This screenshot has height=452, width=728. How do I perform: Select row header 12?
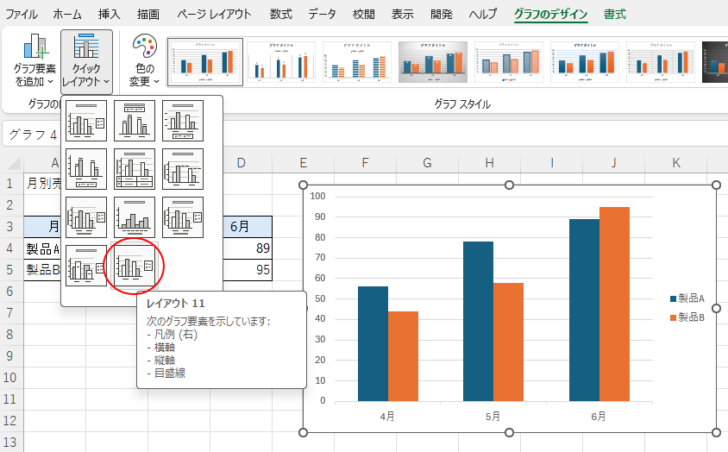coord(10,421)
